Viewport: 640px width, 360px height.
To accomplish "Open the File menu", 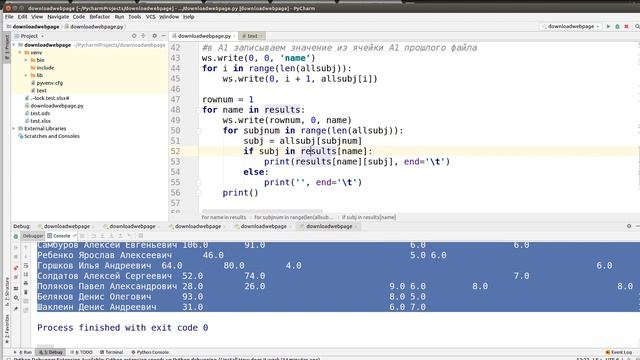I will click(9, 17).
